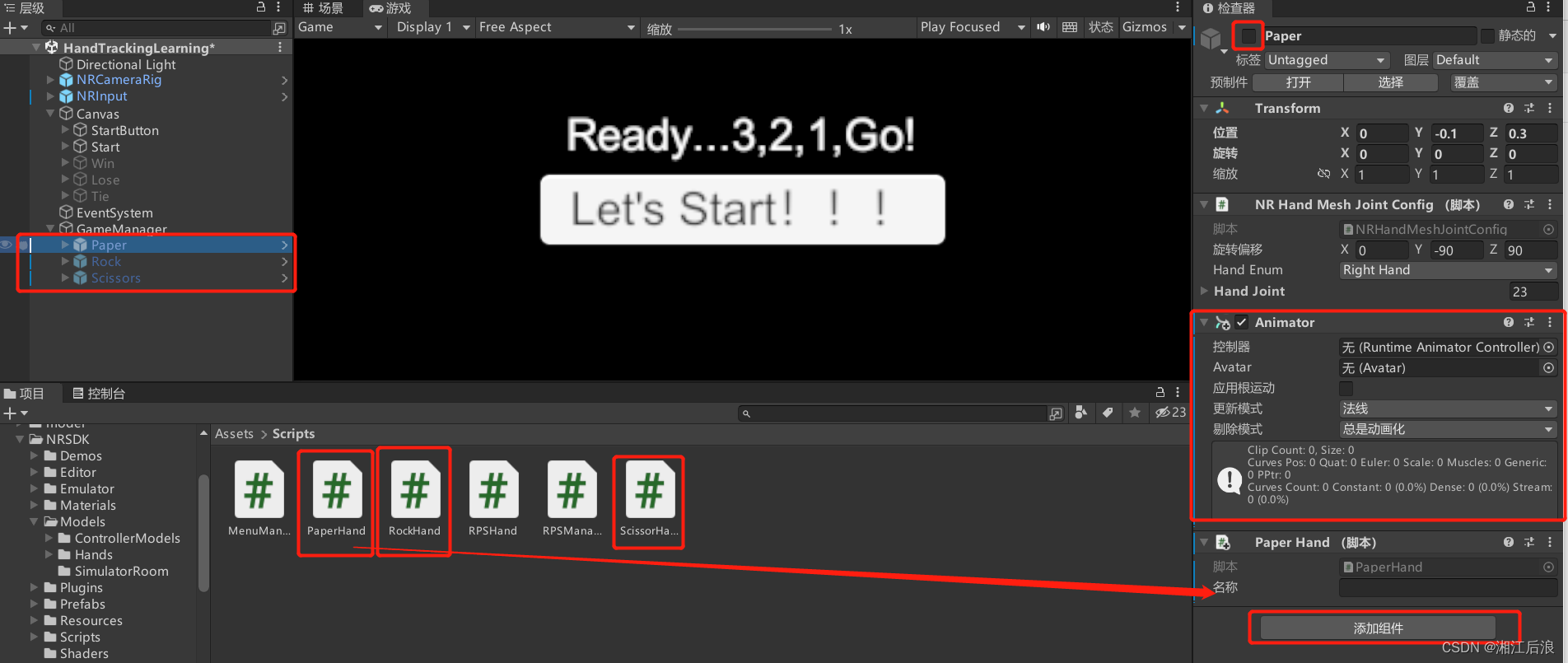The image size is (1568, 663).
Task: Open Transform component help icon
Action: 1508,108
